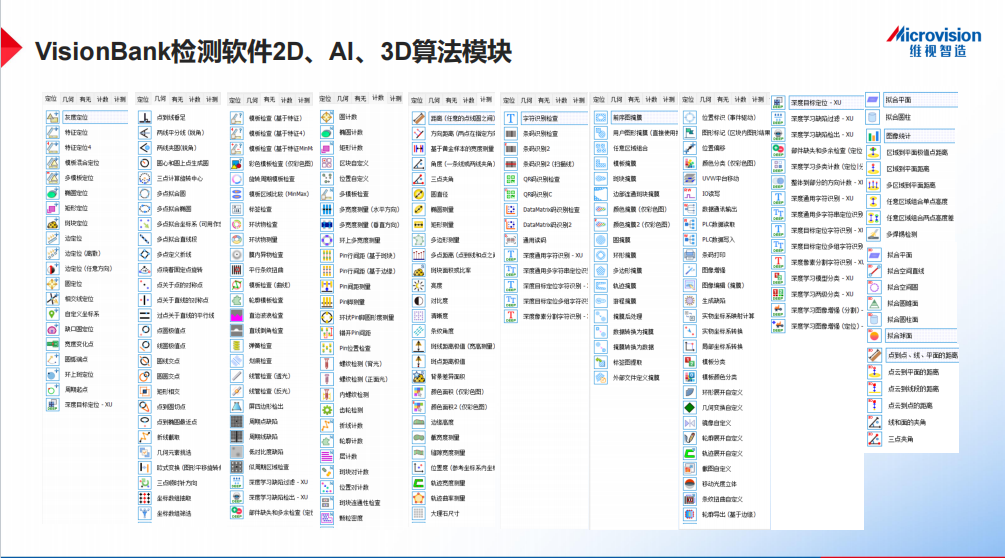Click the 条码识别检查 barcode icon
This screenshot has width=1005, height=558.
[511, 133]
